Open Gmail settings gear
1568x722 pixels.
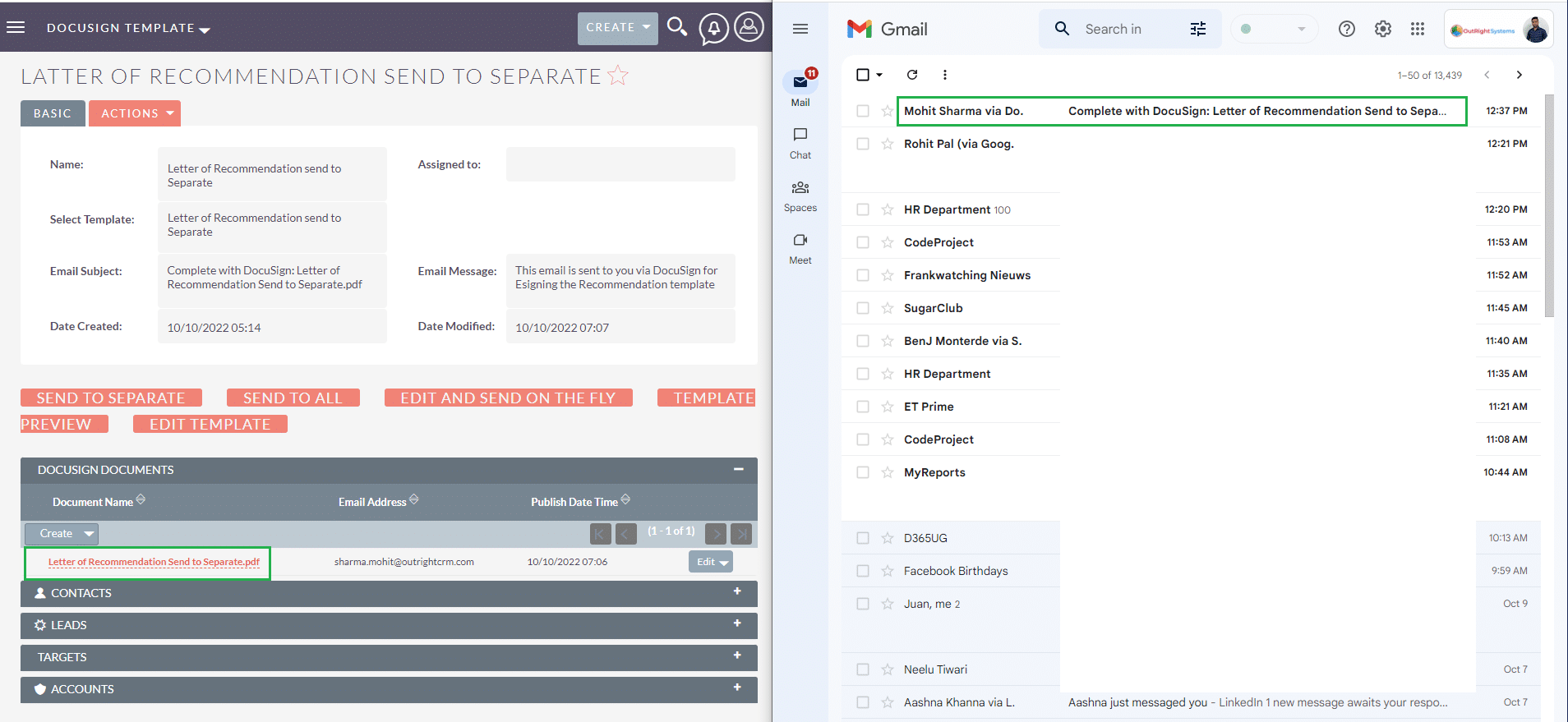coord(1383,29)
